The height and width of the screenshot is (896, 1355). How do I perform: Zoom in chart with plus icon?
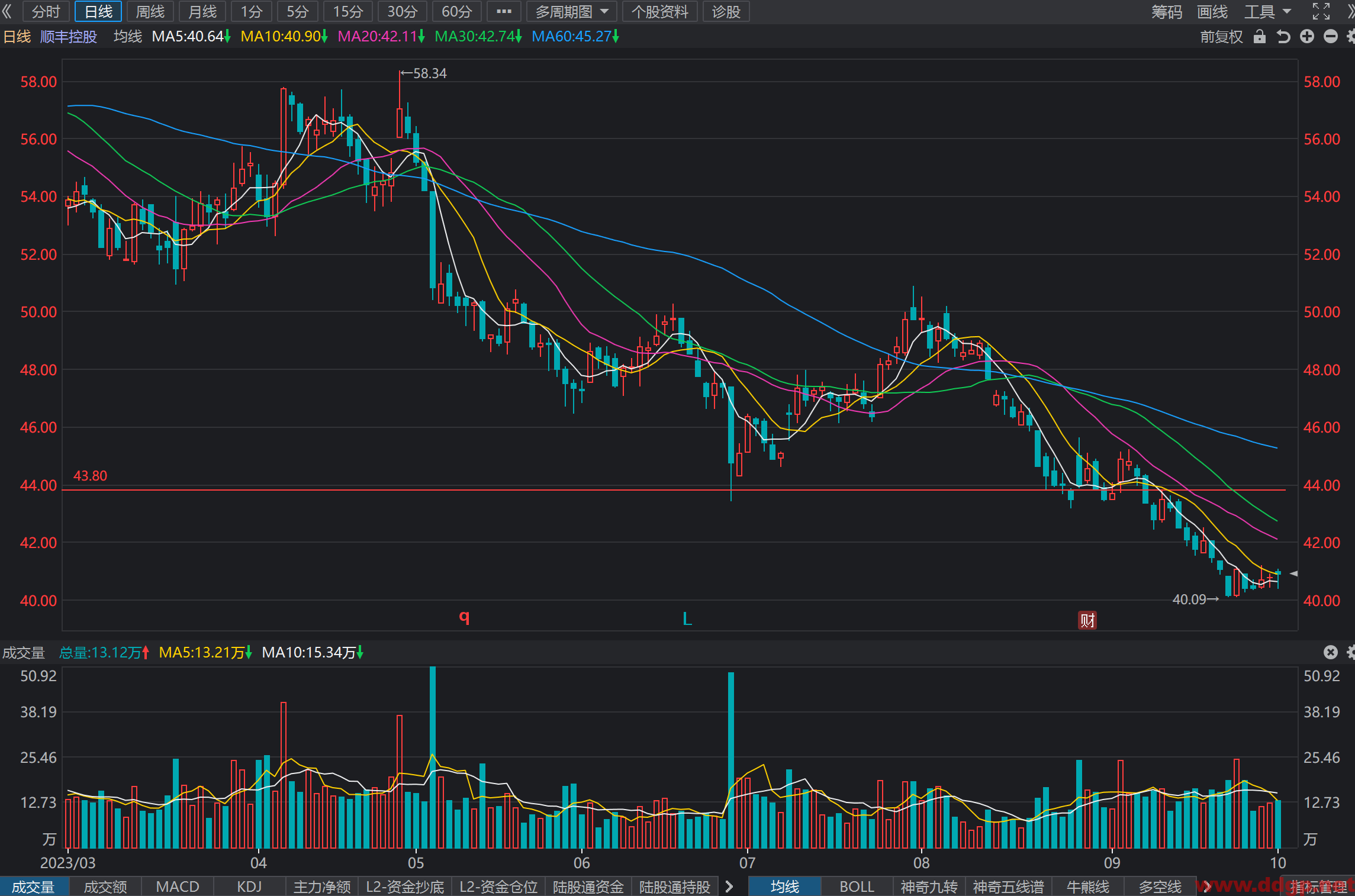click(x=1306, y=37)
